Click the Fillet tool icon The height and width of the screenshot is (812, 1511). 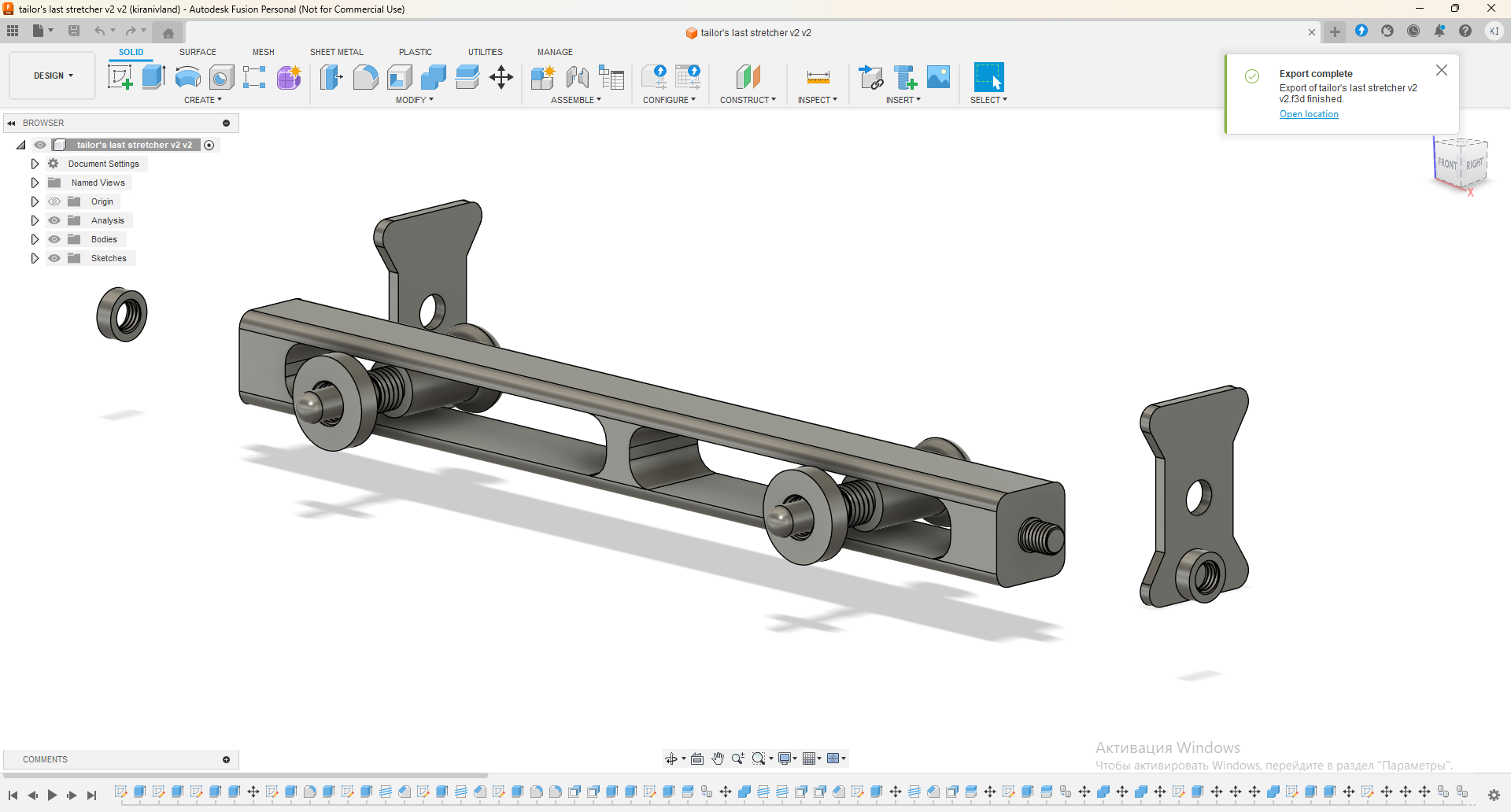[365, 77]
